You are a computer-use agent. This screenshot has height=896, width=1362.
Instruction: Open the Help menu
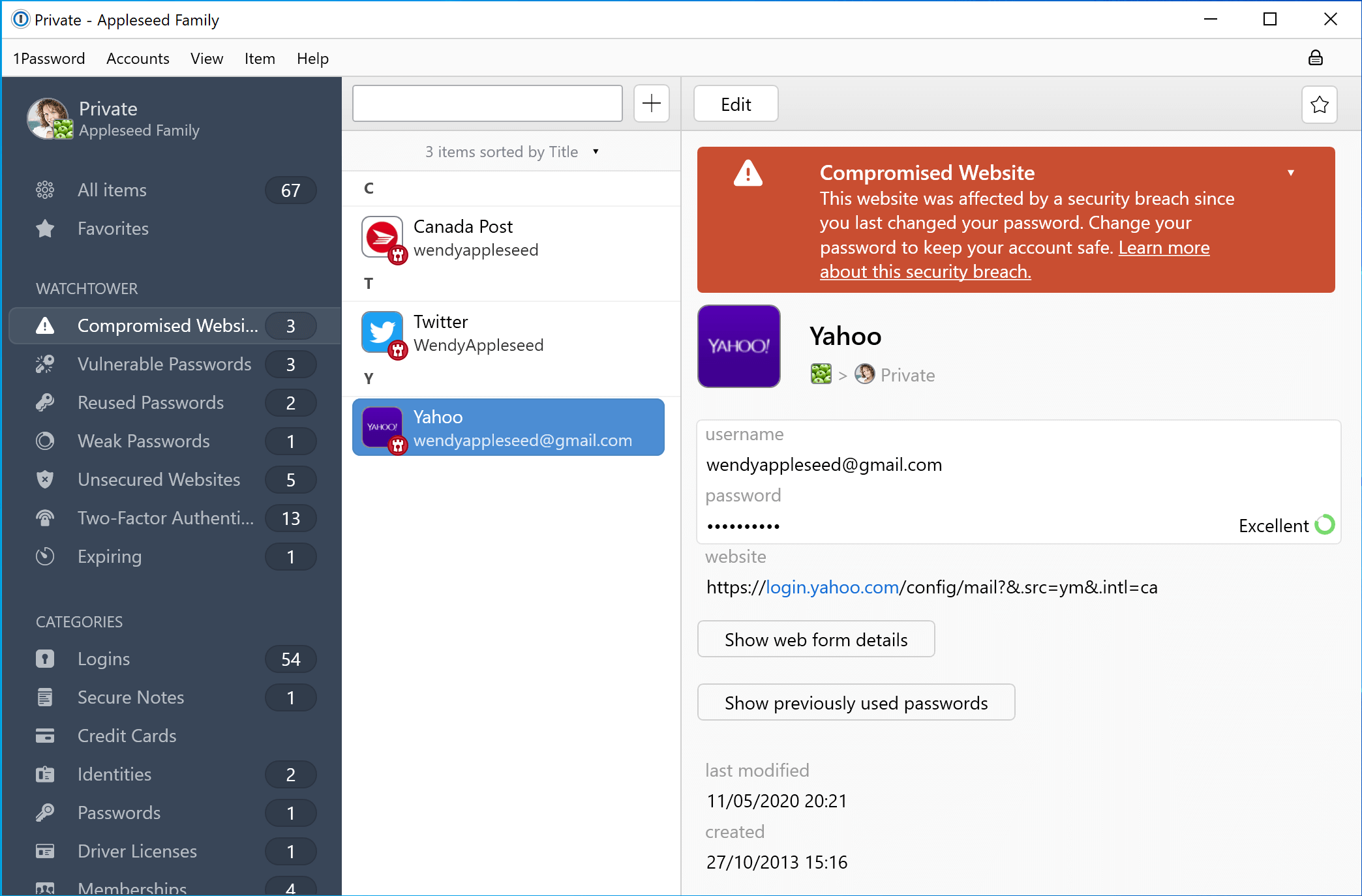point(312,59)
